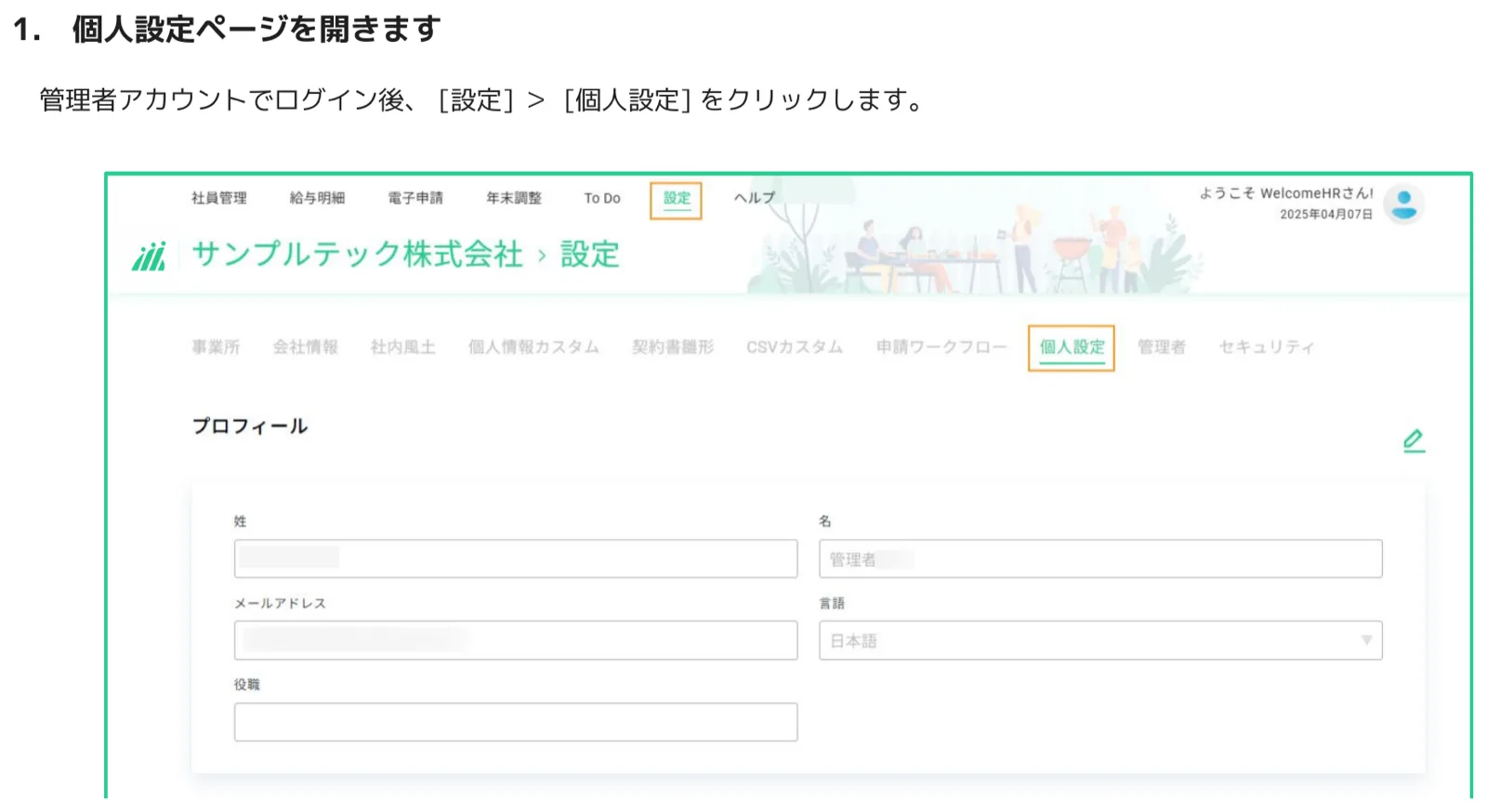Switch to the 会社情報 tab

306,347
